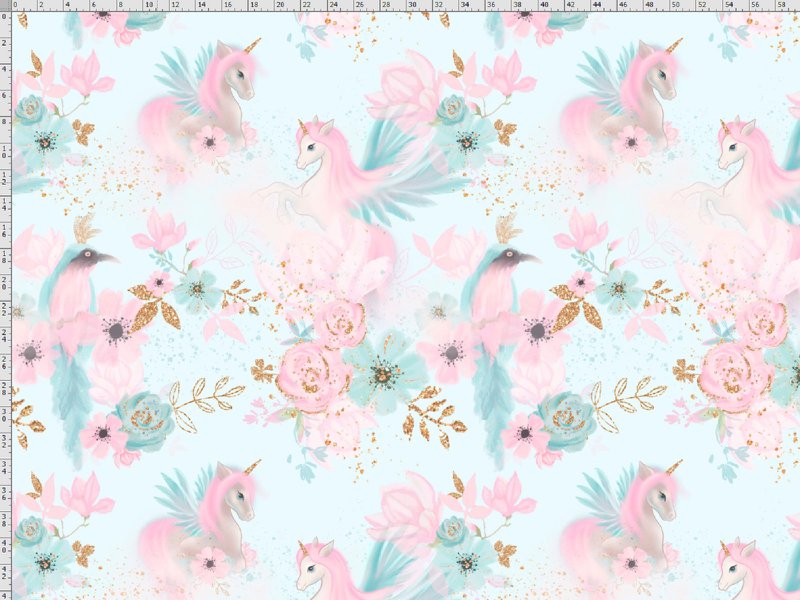This screenshot has width=800, height=600.
Task: Click the 10 mark on the horizontal ruler
Action: point(149,5)
